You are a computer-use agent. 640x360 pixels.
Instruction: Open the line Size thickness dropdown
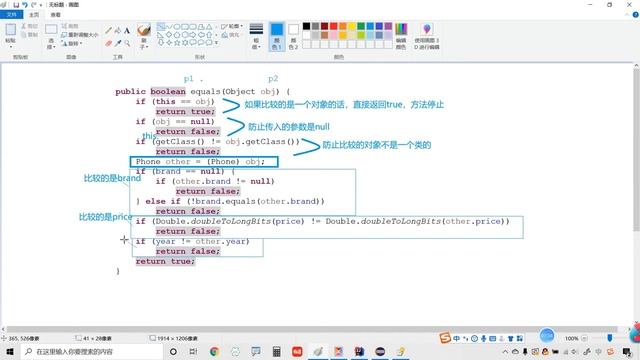[x=256, y=36]
